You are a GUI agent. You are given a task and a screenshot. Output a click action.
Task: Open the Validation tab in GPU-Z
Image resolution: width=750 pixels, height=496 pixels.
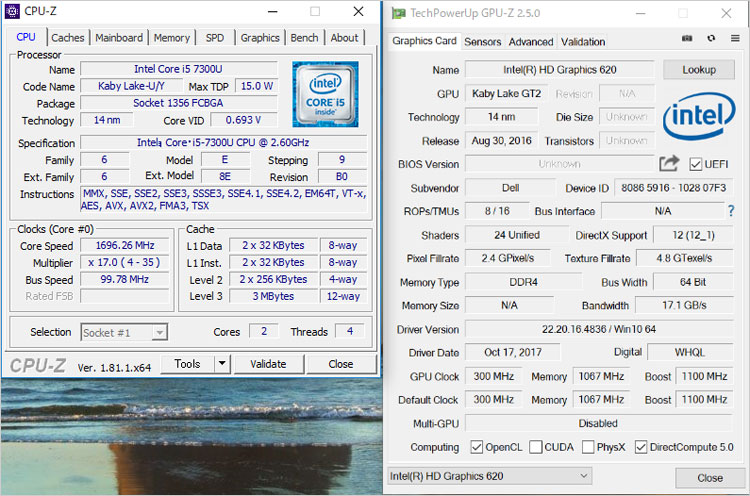click(583, 42)
